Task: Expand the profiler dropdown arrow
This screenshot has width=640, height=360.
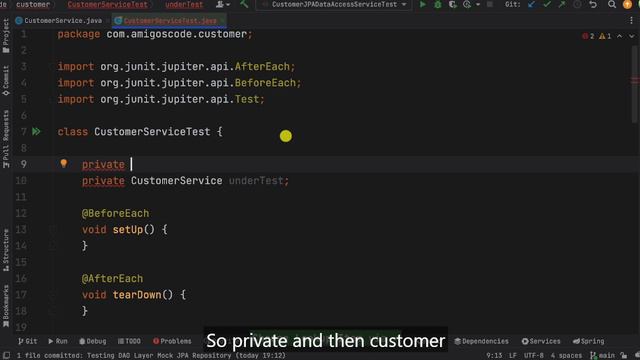Action: click(478, 4)
